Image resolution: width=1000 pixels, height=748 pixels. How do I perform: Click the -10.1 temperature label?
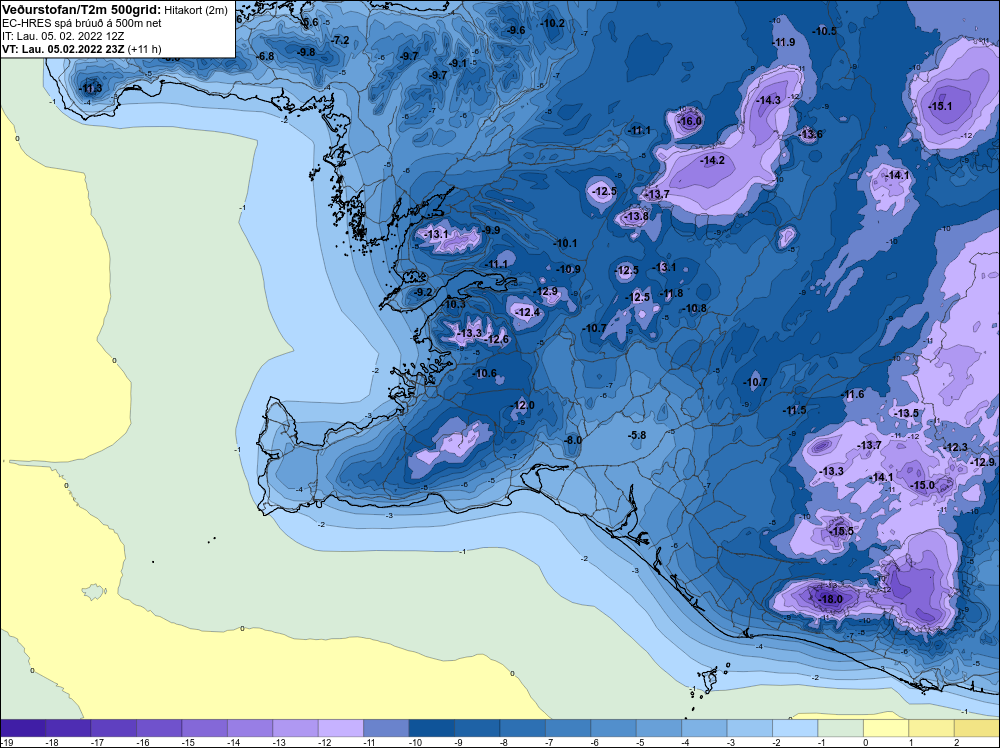[564, 243]
